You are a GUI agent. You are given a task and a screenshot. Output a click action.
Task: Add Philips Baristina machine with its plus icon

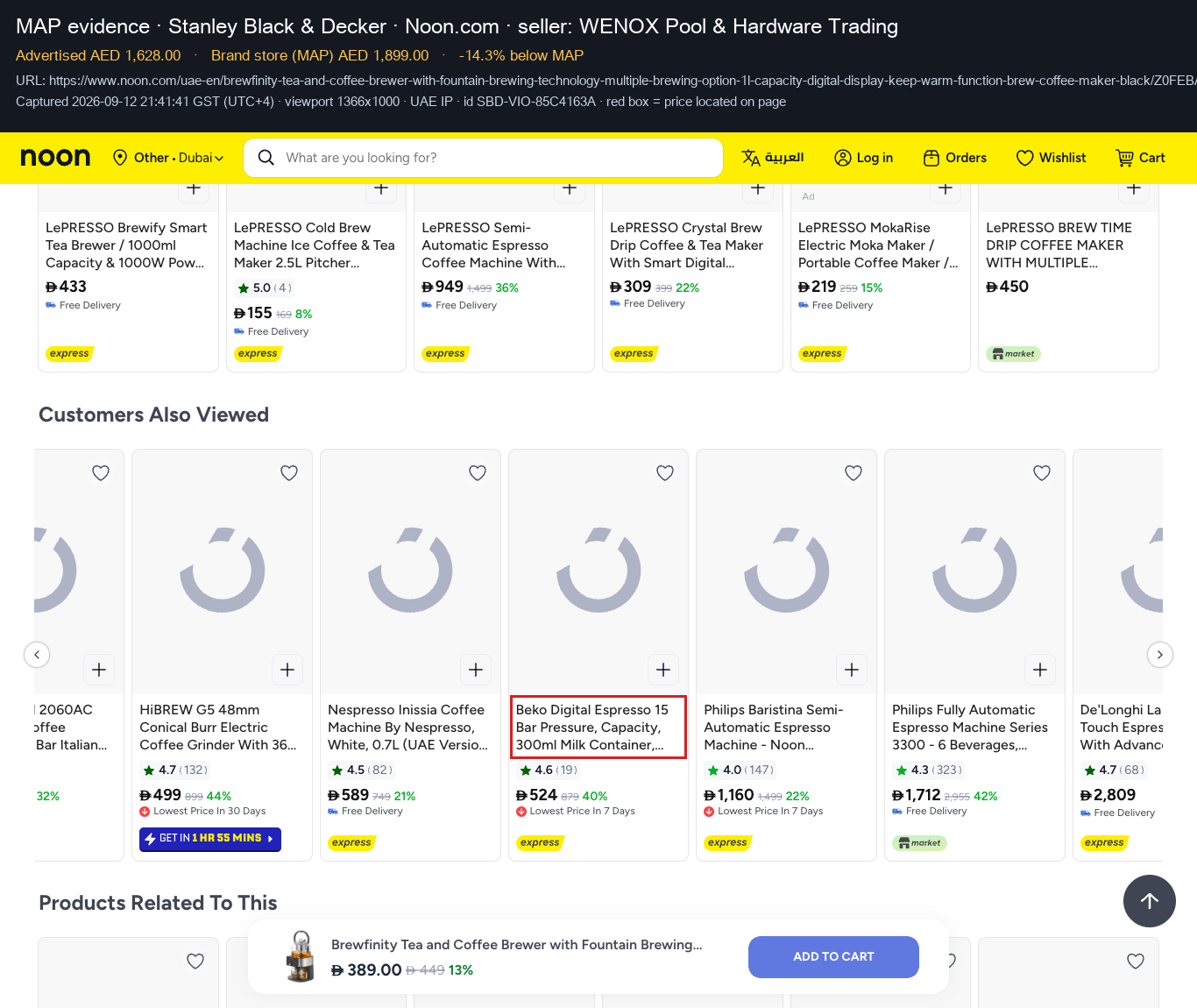[852, 670]
